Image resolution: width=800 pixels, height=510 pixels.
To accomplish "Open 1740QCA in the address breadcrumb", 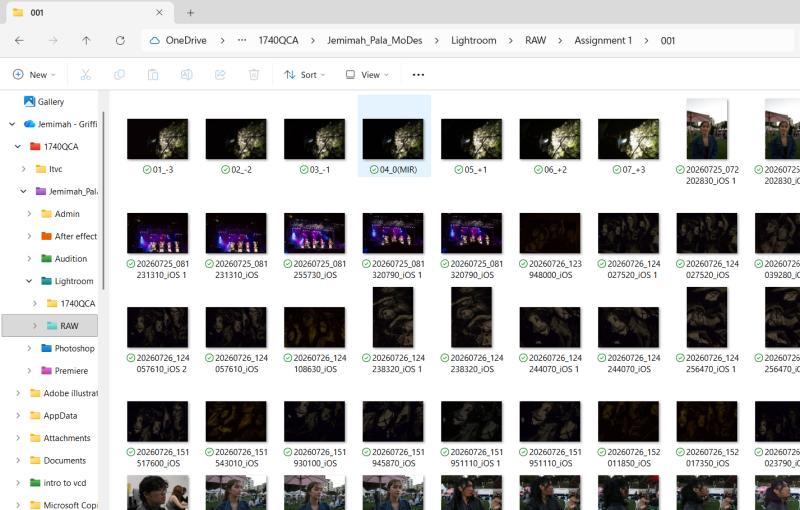I will pyautogui.click(x=278, y=40).
